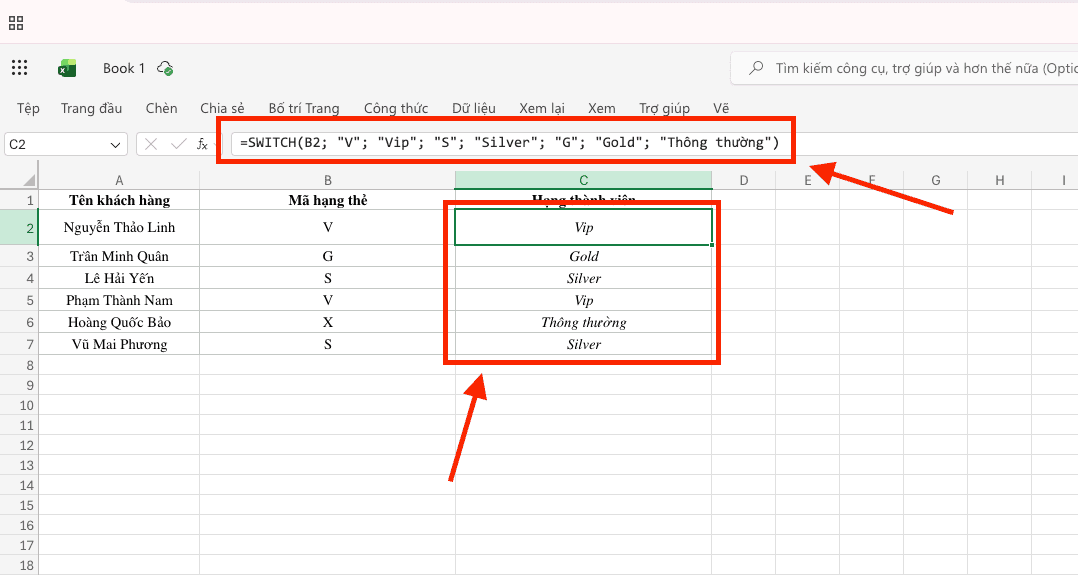
Task: Select row 2 header
Action: [19, 228]
